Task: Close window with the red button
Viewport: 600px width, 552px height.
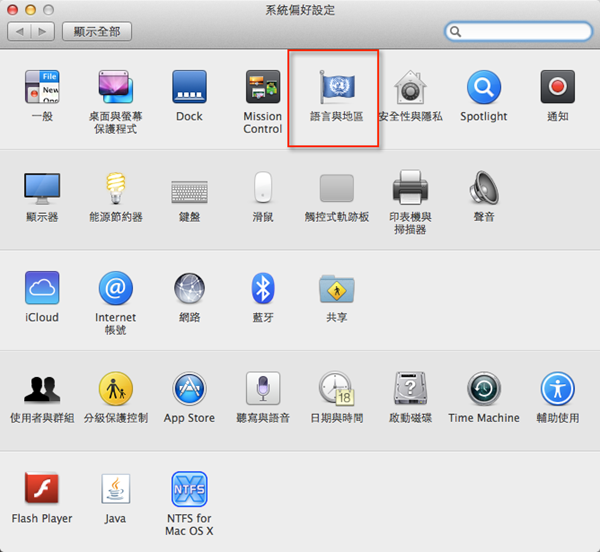Action: point(13,10)
